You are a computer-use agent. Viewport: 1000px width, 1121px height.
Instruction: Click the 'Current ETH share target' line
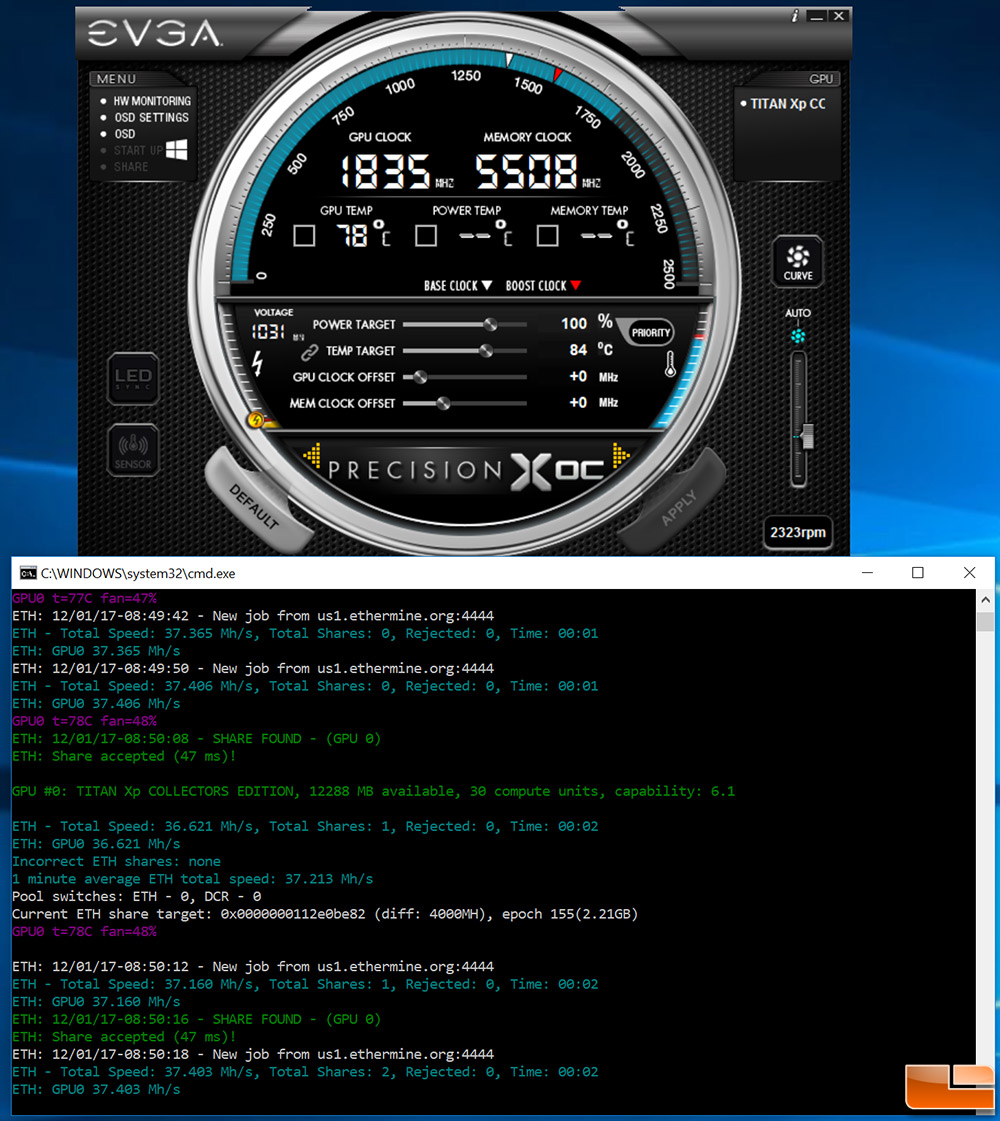[x=325, y=914]
